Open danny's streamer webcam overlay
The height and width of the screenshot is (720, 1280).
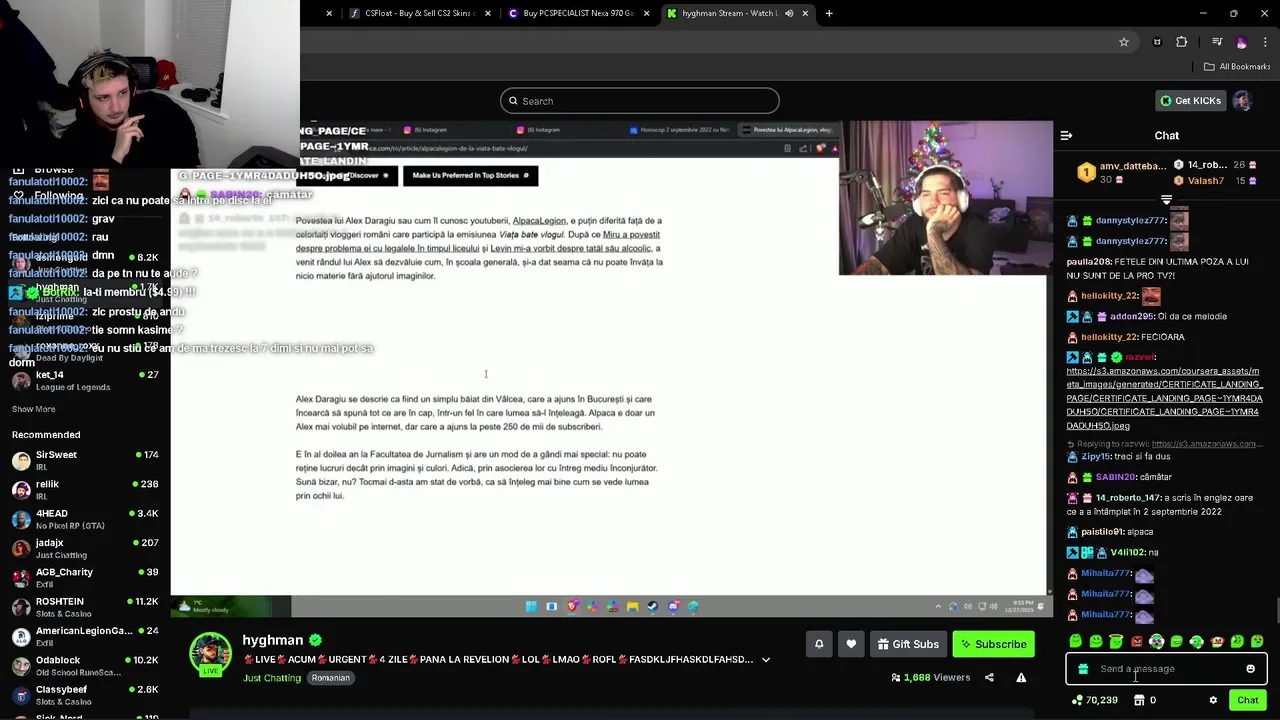click(x=945, y=198)
